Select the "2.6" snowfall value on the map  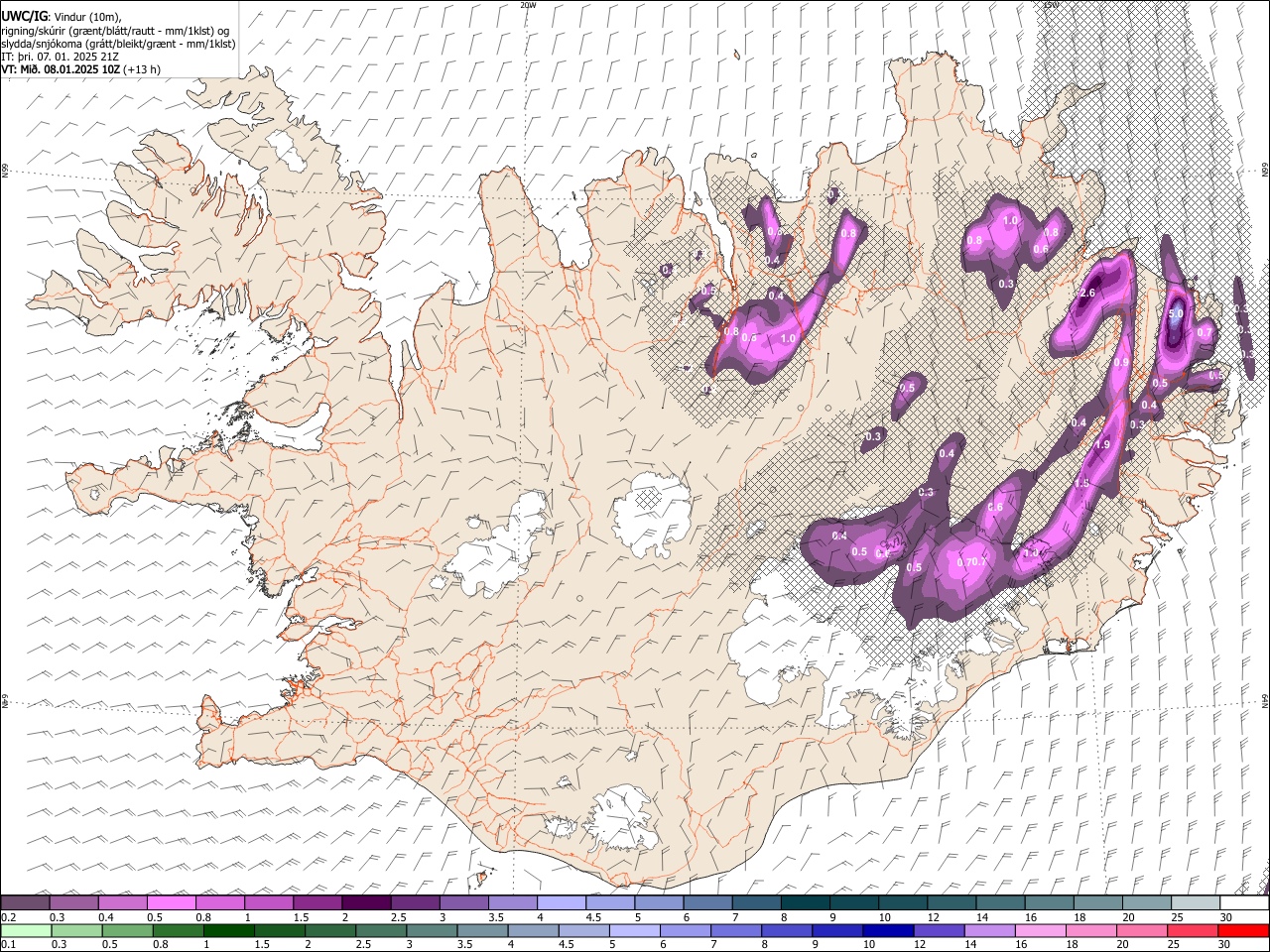pyautogui.click(x=1086, y=294)
